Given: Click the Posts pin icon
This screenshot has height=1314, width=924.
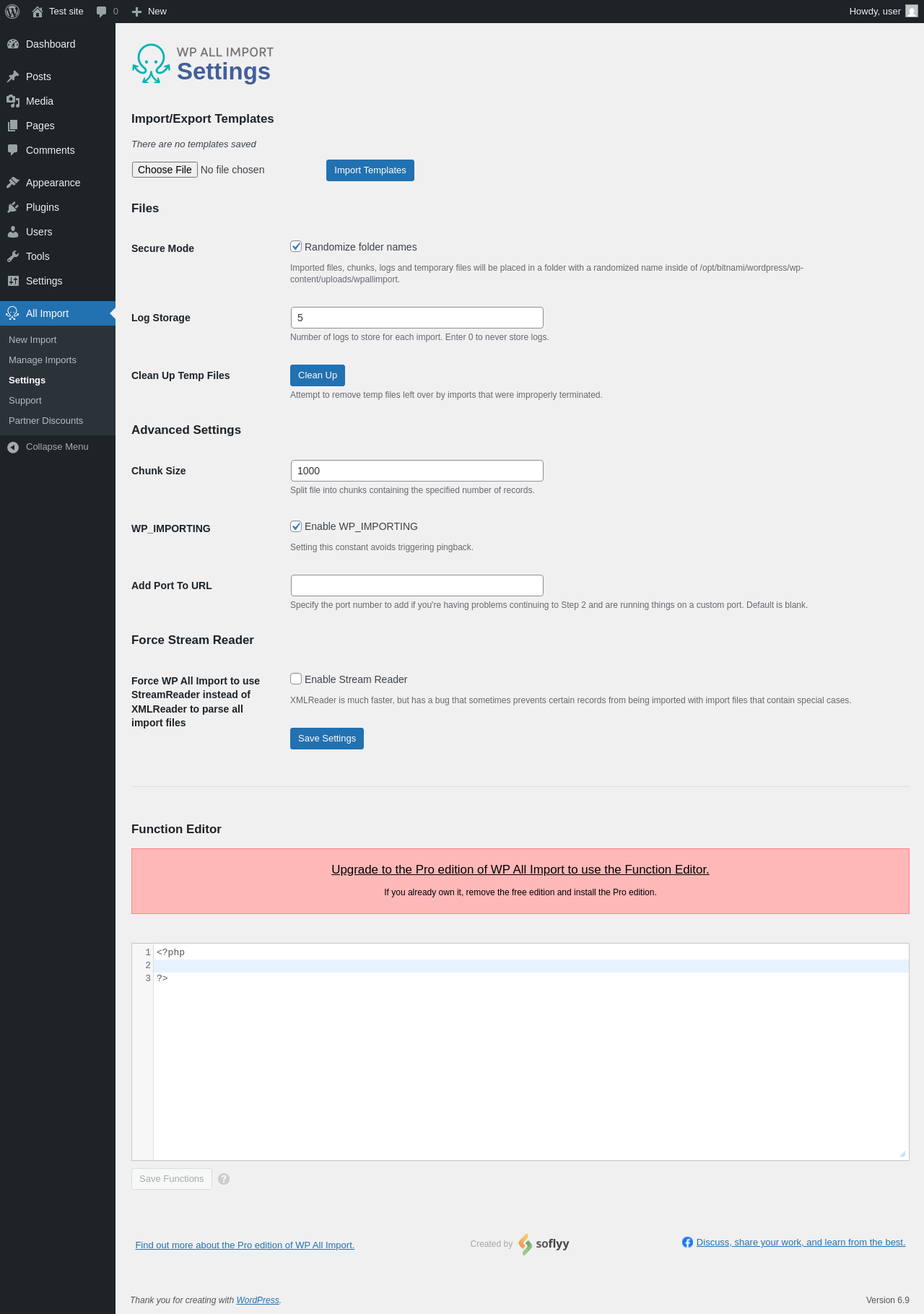Looking at the screenshot, I should click(x=13, y=77).
